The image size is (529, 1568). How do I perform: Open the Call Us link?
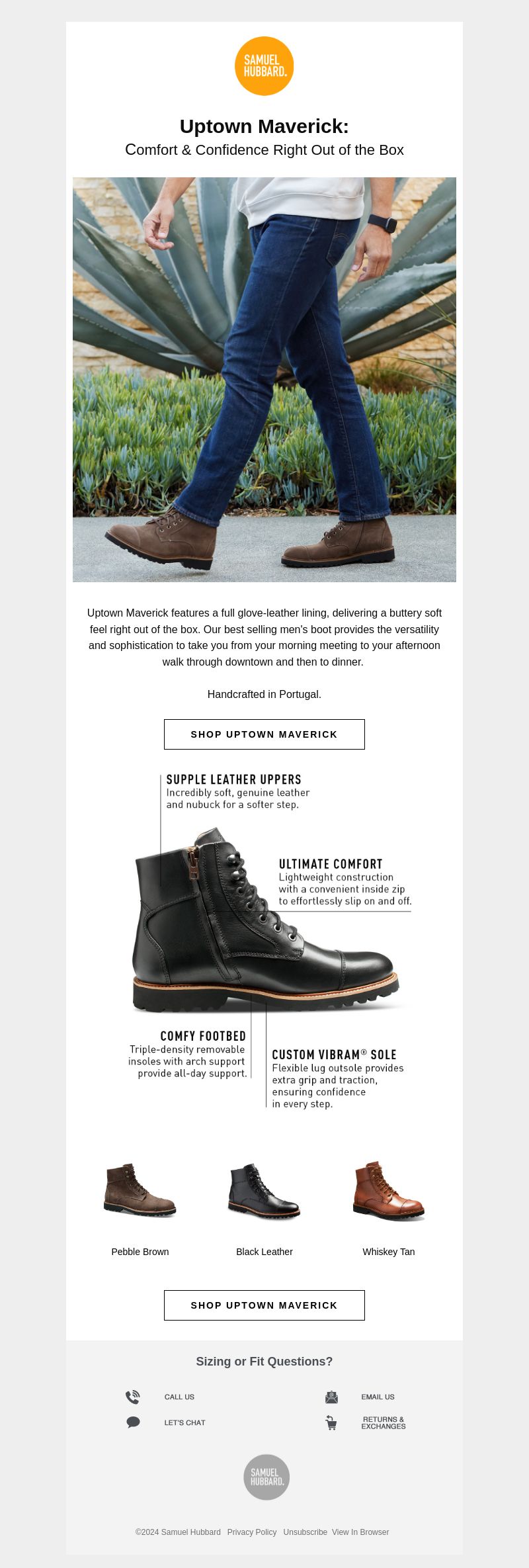179,1397
